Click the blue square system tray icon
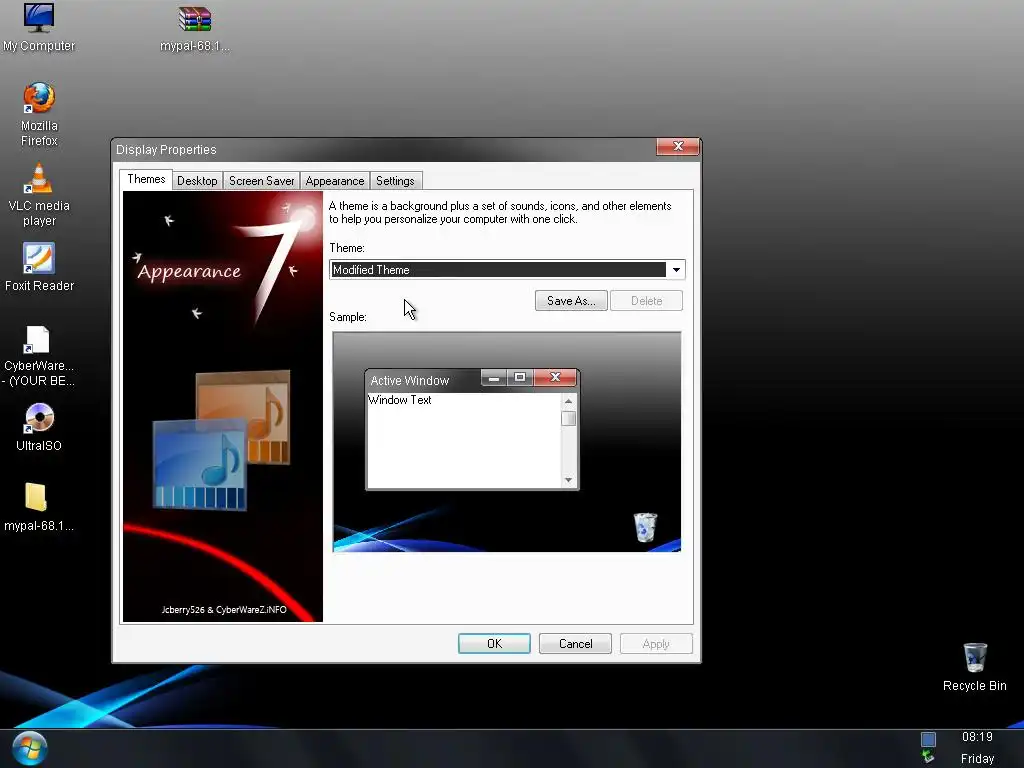Image resolution: width=1024 pixels, height=768 pixels. click(x=928, y=739)
